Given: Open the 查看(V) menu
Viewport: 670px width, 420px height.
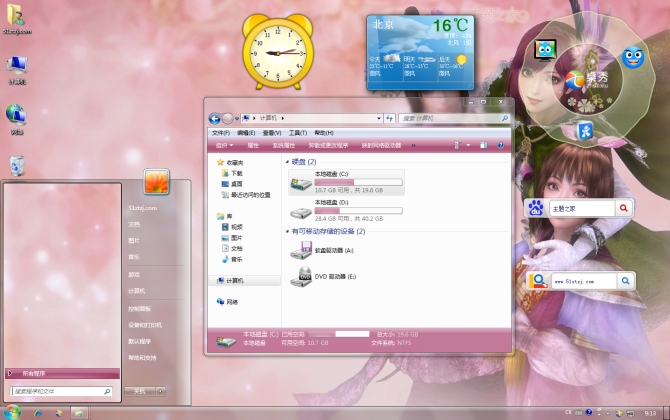Looking at the screenshot, I should [x=272, y=133].
